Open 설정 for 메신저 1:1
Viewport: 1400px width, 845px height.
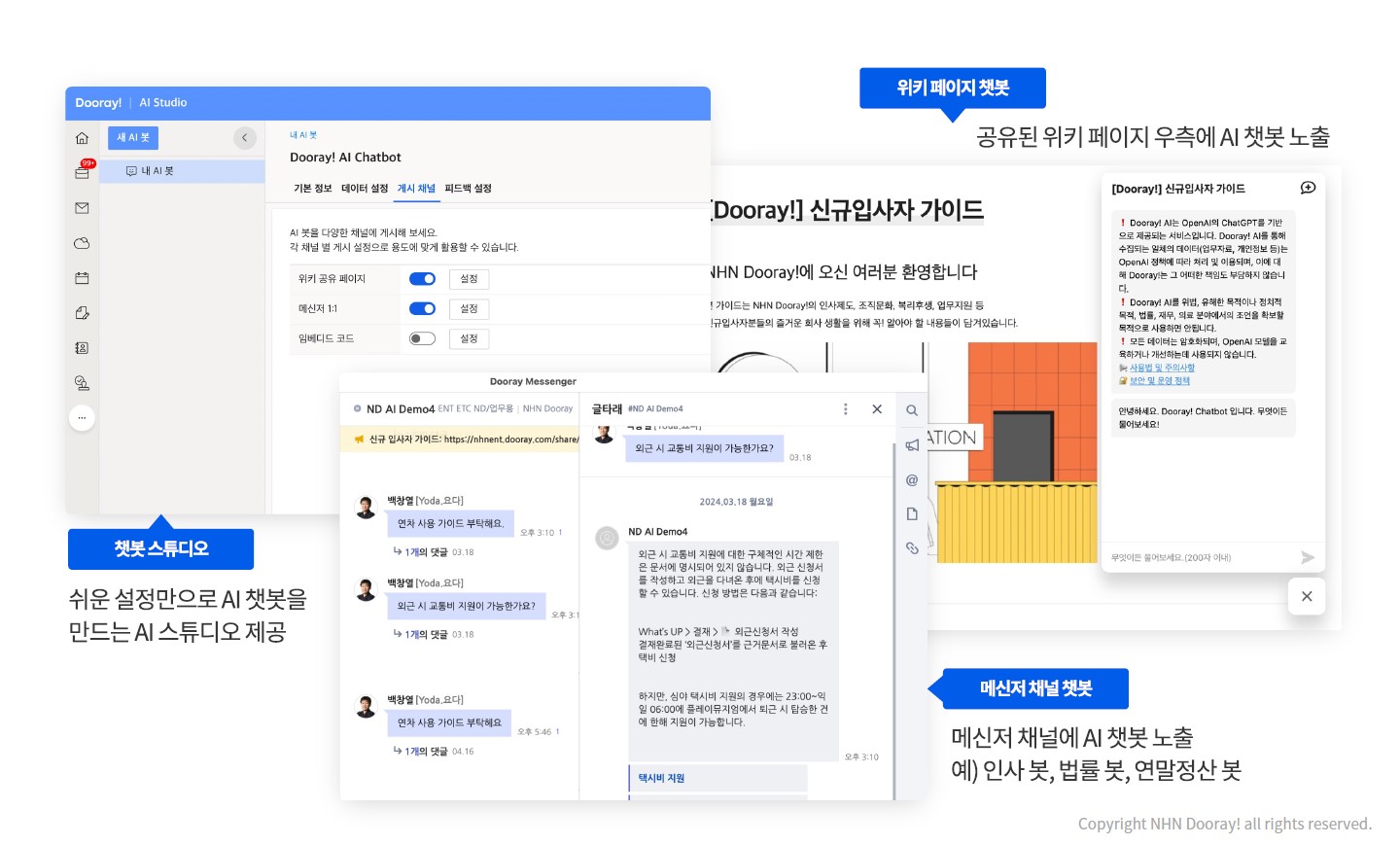[469, 309]
